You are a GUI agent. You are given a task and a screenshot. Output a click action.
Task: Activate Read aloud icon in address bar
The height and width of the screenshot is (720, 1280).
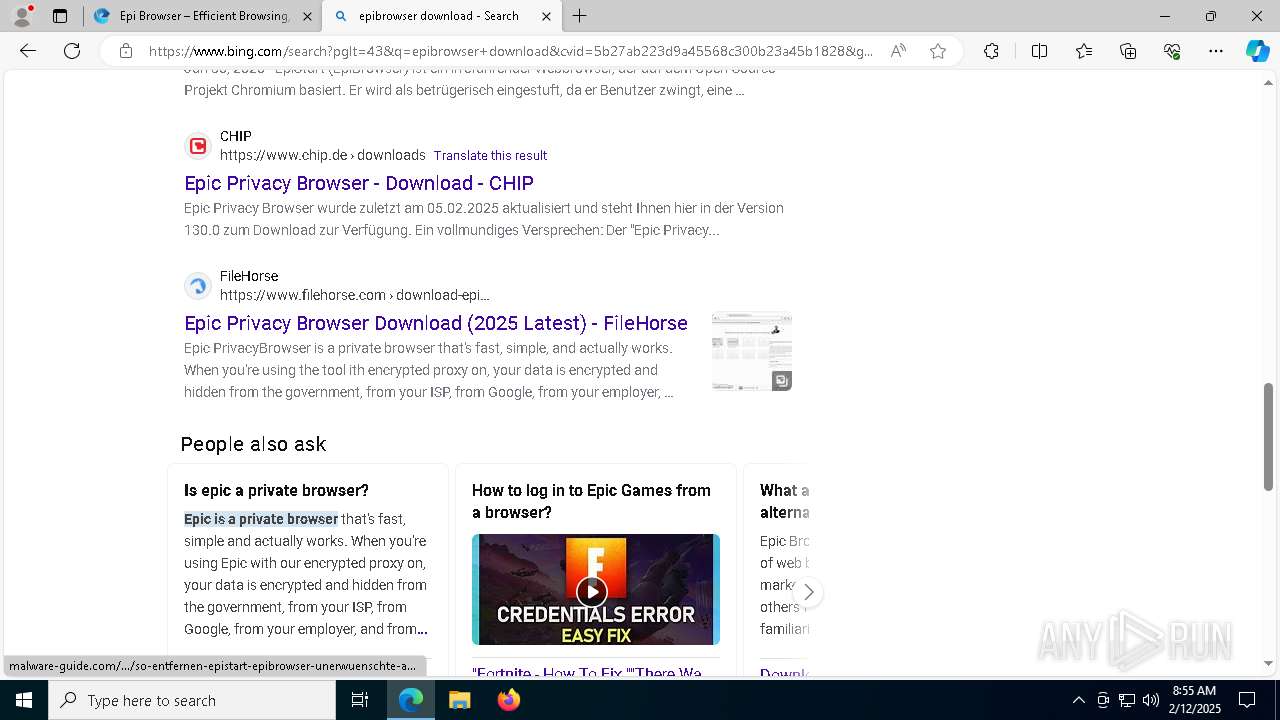point(898,51)
